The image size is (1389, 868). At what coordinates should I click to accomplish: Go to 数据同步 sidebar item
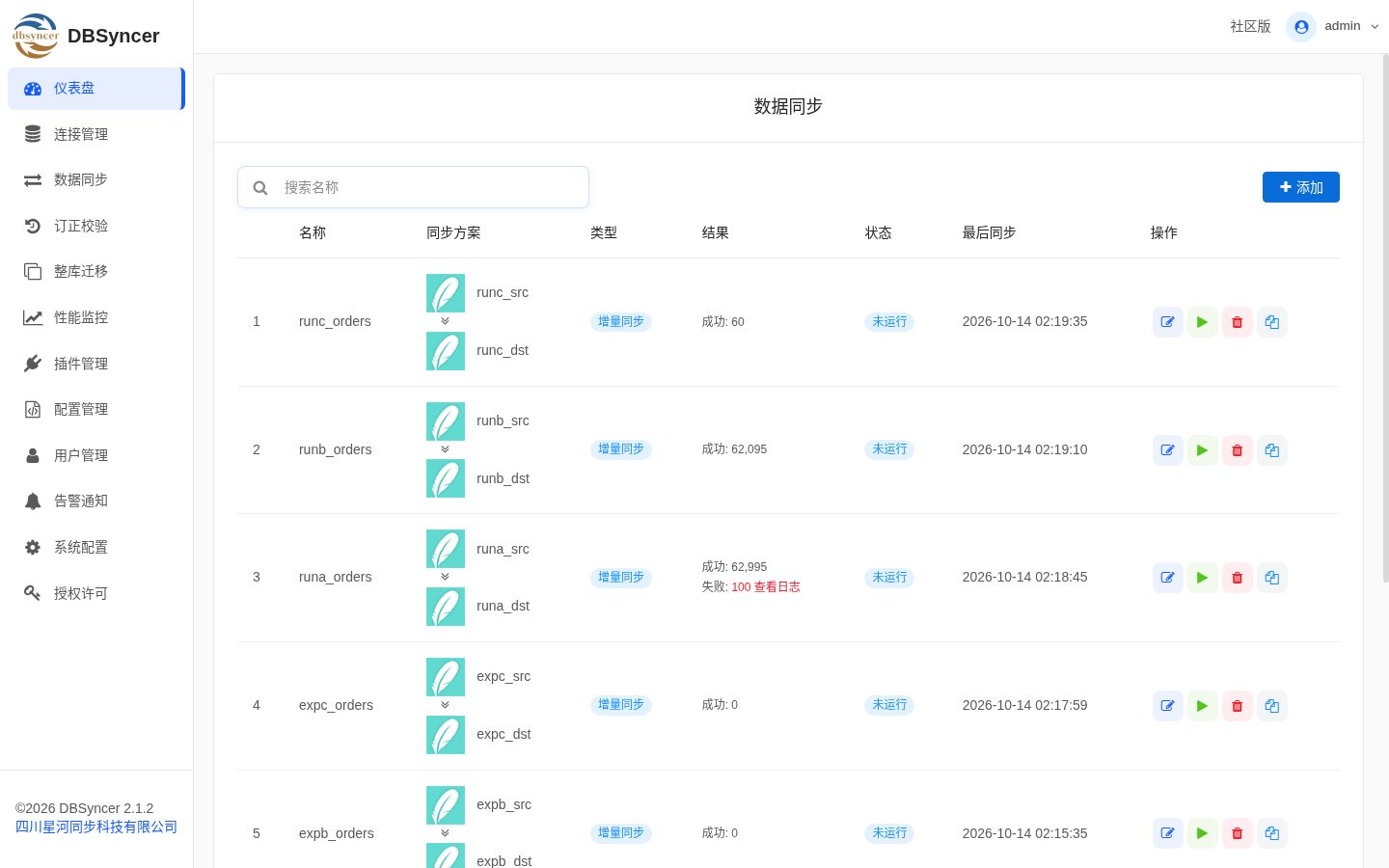95,179
